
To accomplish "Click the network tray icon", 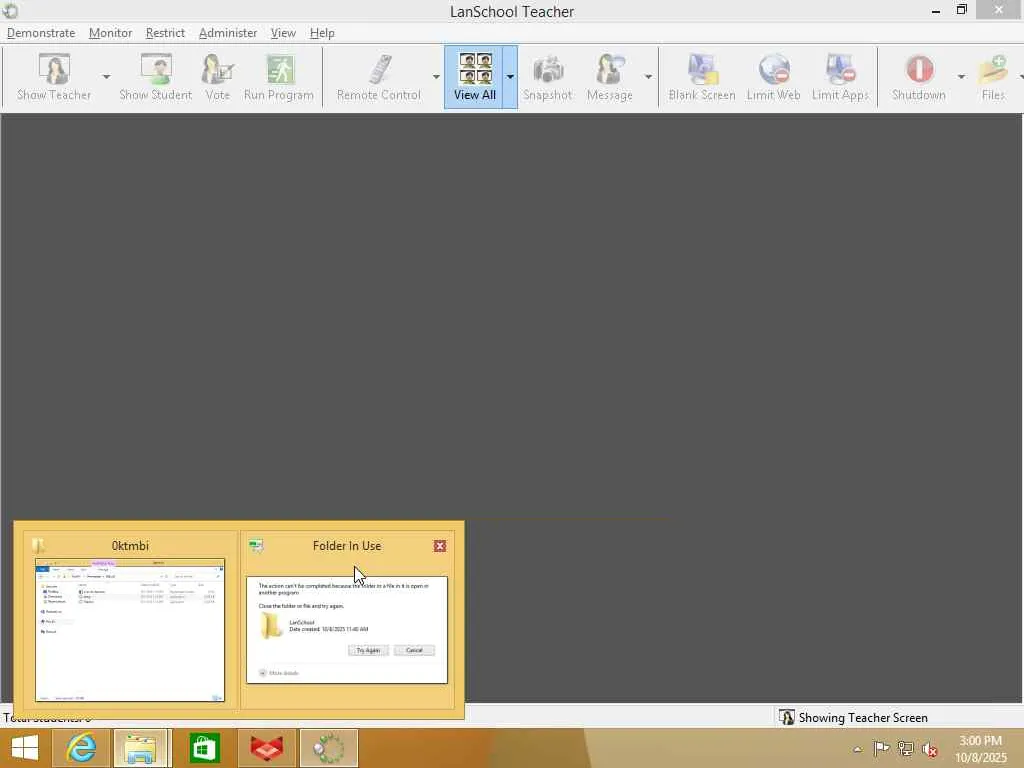I will 905,748.
